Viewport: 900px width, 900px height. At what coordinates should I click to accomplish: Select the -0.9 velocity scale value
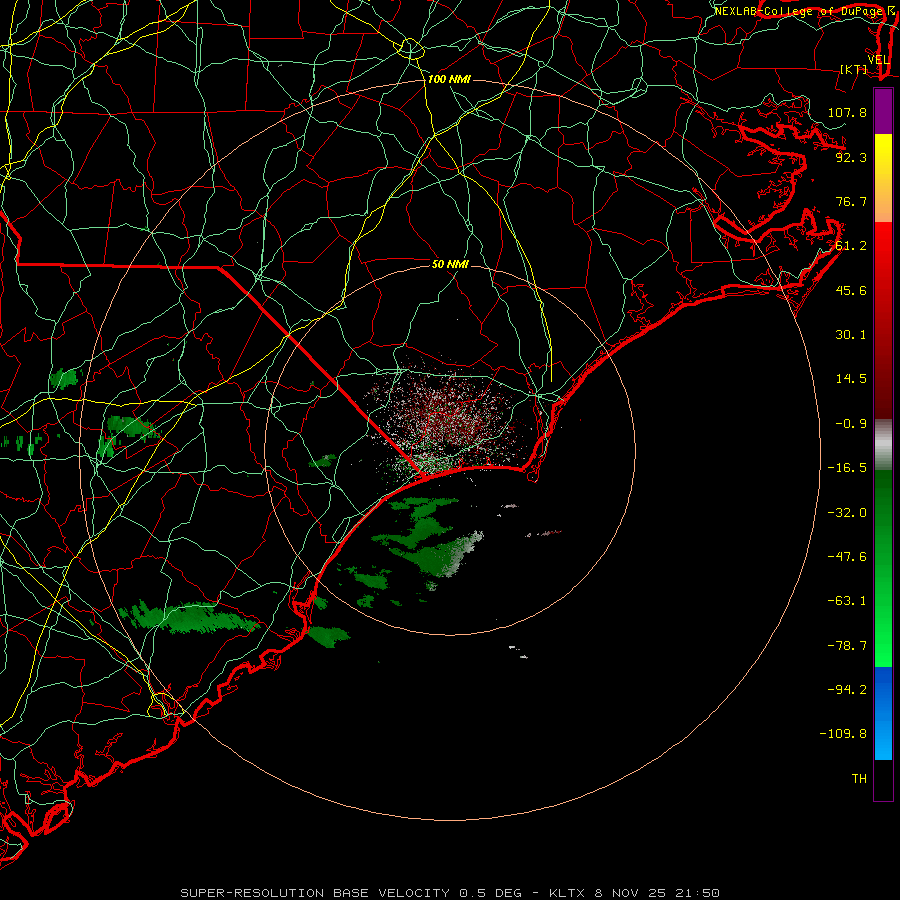click(x=851, y=424)
